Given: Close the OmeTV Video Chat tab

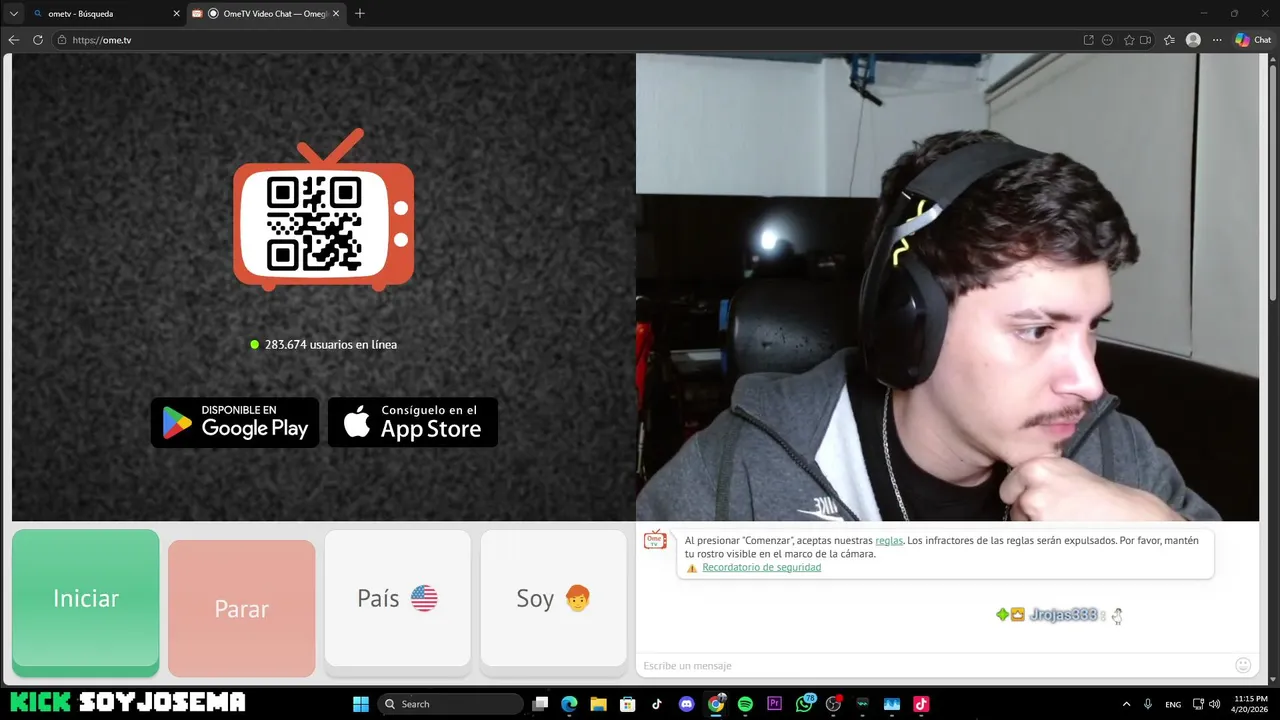Looking at the screenshot, I should [x=336, y=14].
